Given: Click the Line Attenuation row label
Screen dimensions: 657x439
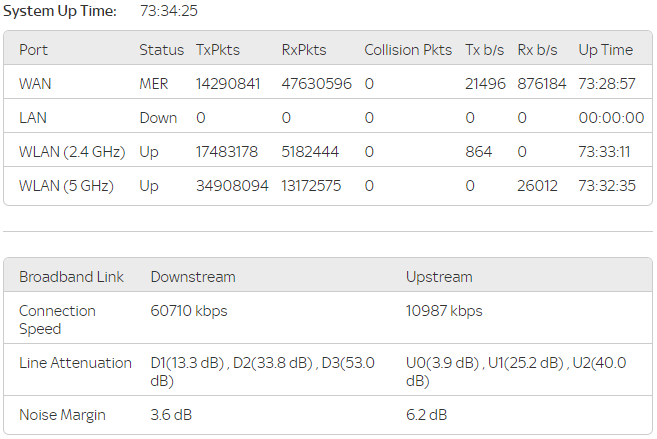Looking at the screenshot, I should 75,363.
